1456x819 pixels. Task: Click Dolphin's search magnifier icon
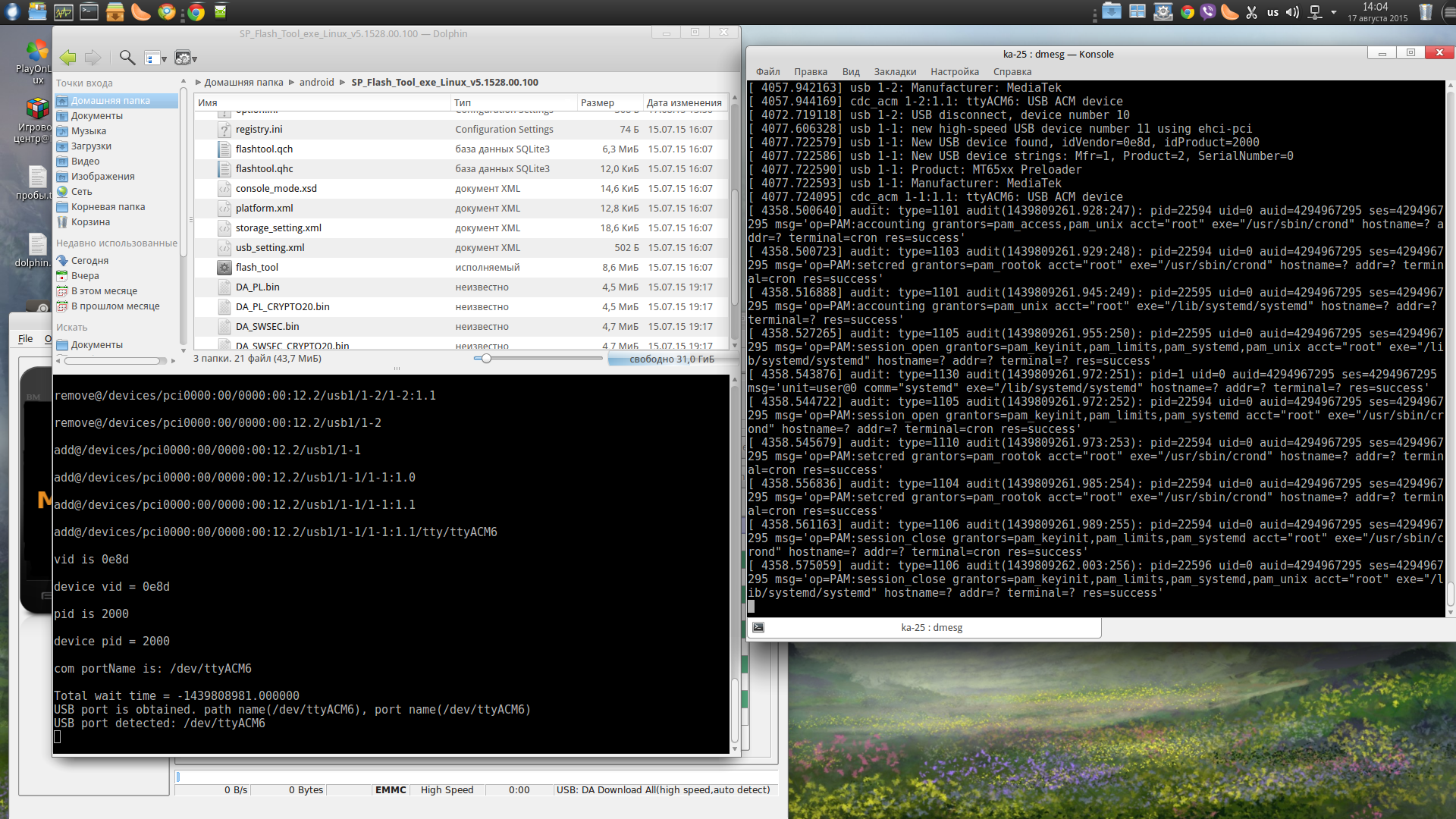[x=127, y=58]
